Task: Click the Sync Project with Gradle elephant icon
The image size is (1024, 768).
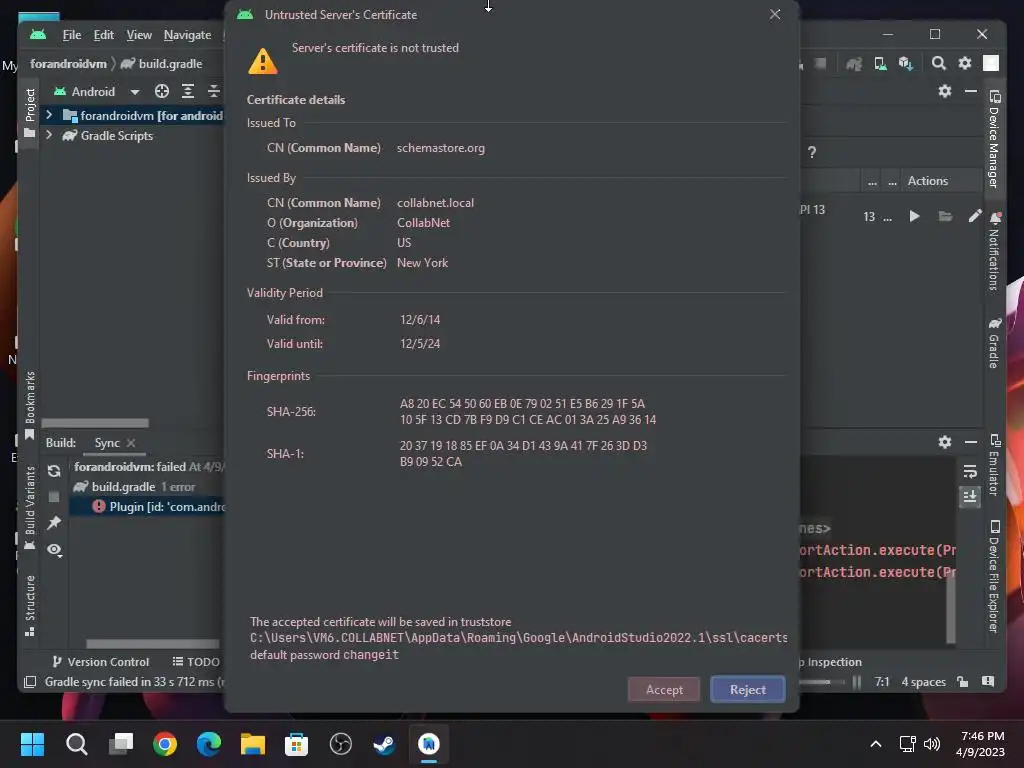Action: (x=854, y=63)
